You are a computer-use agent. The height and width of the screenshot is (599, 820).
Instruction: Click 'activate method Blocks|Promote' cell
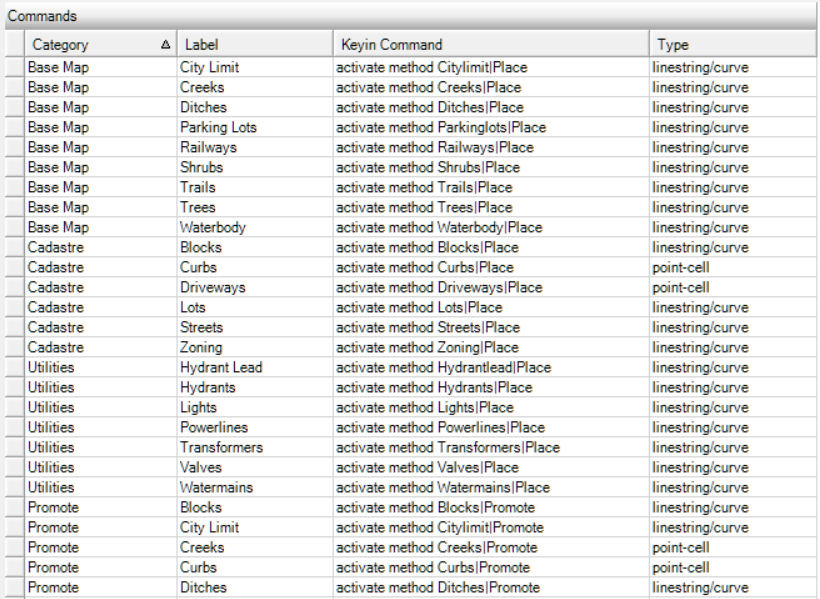[x=491, y=507]
